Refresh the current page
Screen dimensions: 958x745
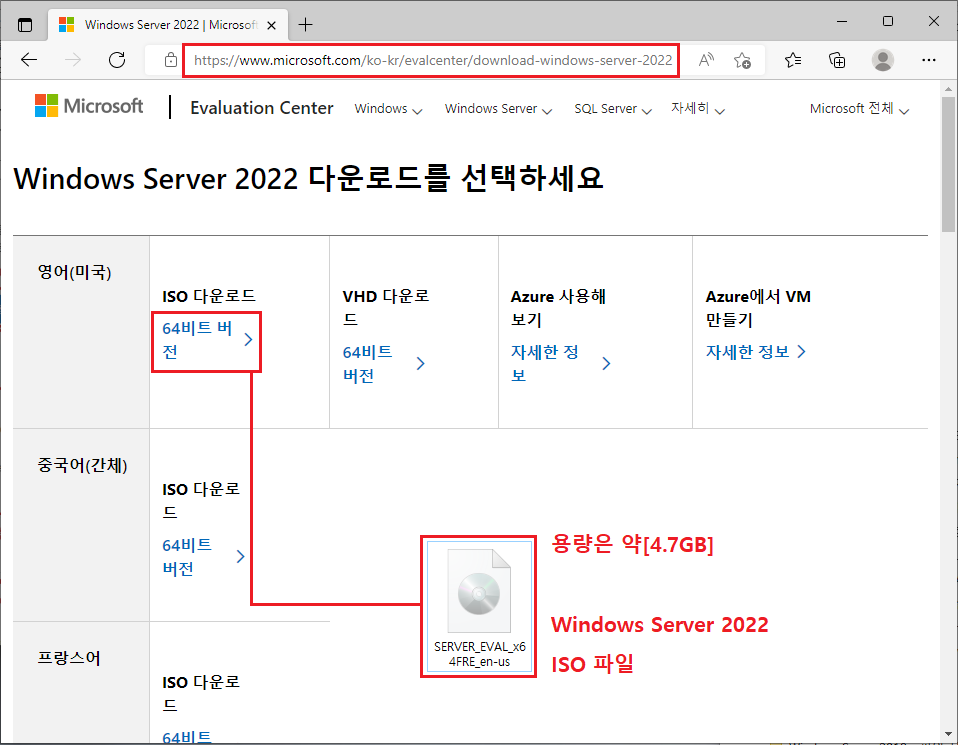tap(117, 60)
